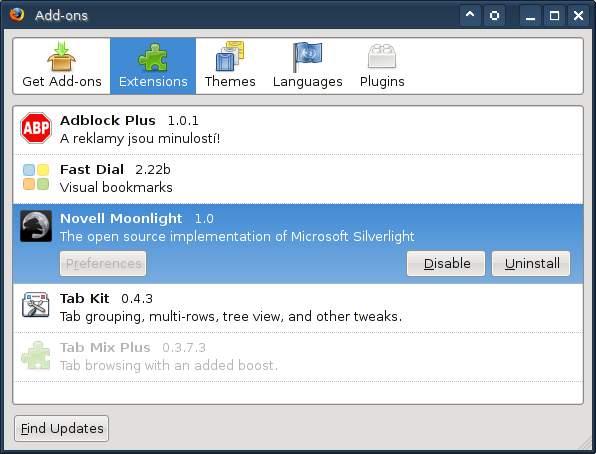Image resolution: width=596 pixels, height=454 pixels.
Task: Click the Adblock Plus ABP stop-sign icon
Action: click(36, 128)
